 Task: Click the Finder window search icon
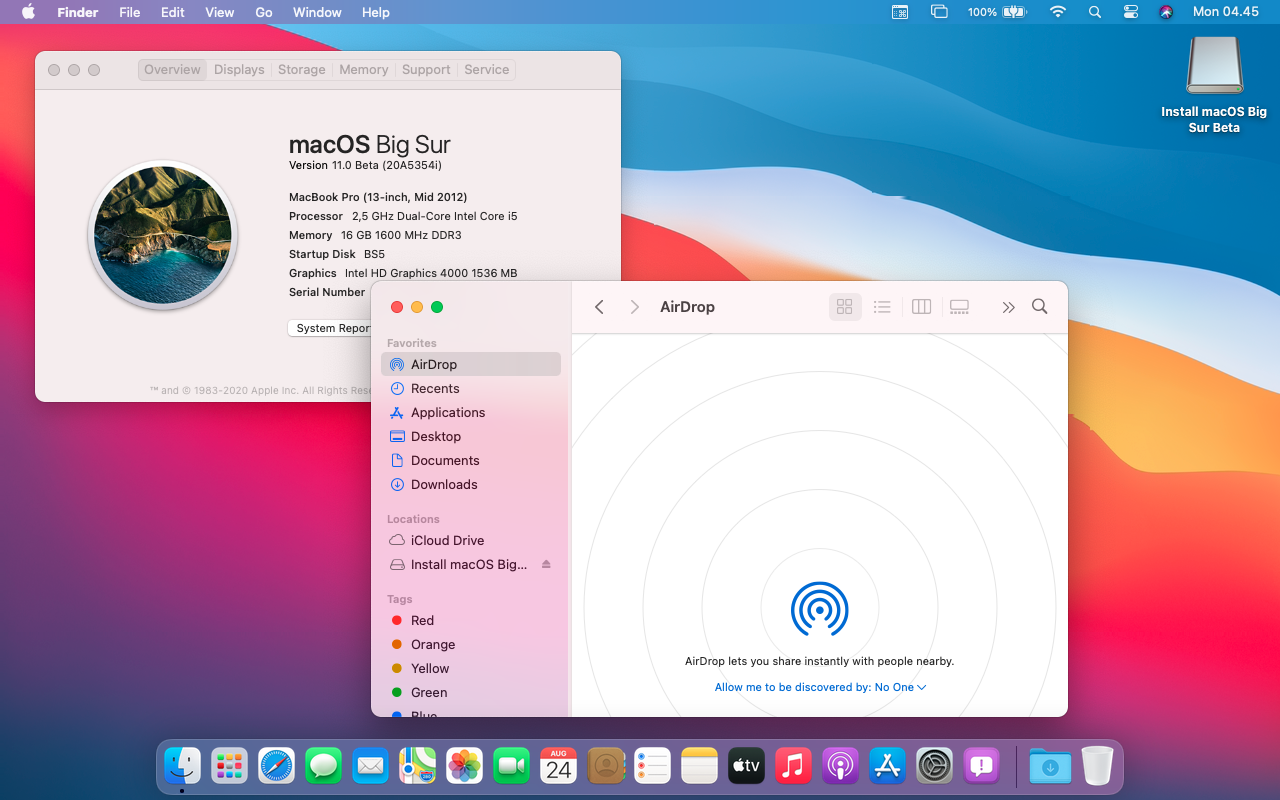coord(1040,307)
